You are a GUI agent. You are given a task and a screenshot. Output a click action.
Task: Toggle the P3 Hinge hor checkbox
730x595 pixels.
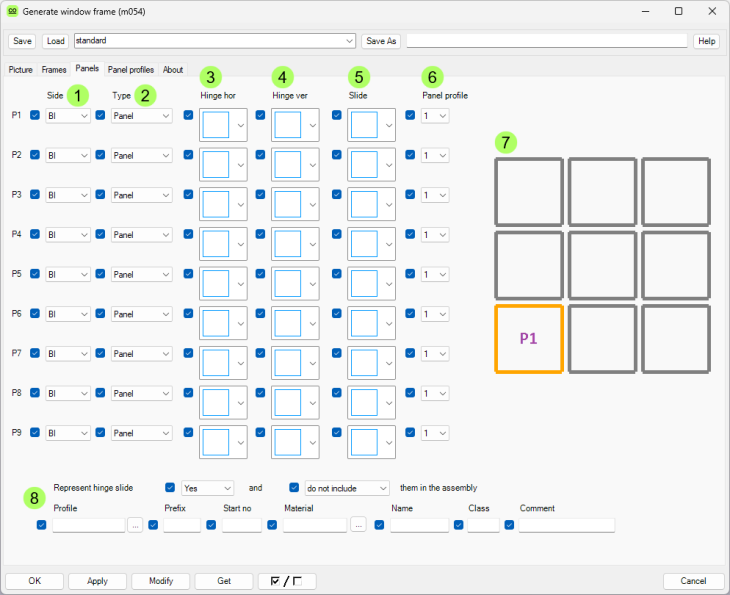pyautogui.click(x=188, y=194)
